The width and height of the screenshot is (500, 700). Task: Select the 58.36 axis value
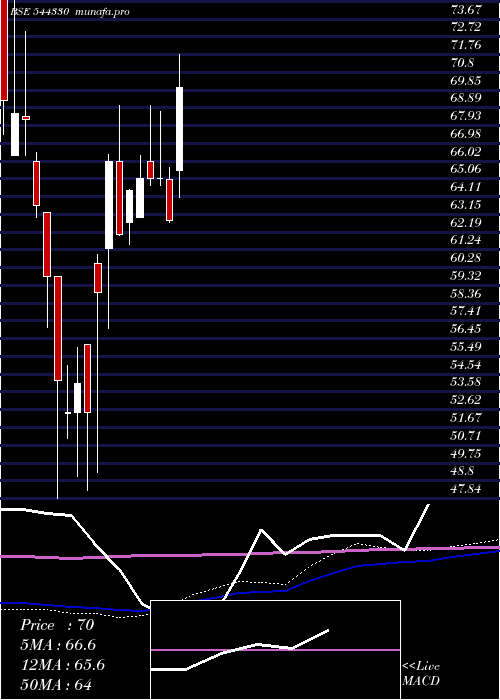click(466, 293)
